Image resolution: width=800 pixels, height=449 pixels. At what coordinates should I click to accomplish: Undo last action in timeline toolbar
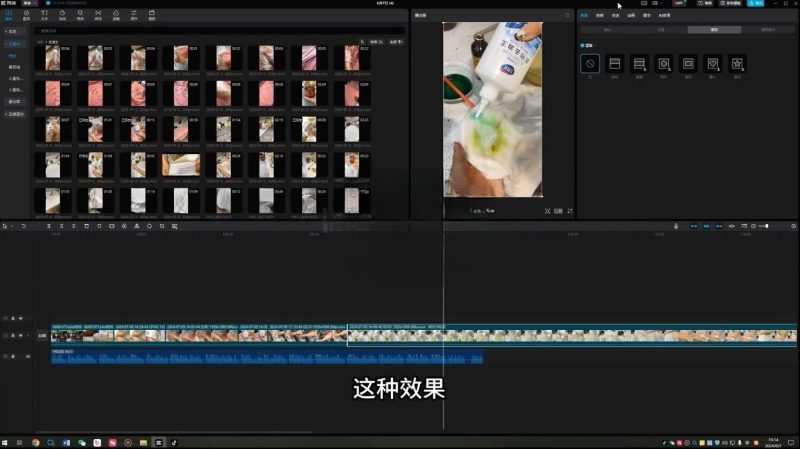[x=23, y=226]
